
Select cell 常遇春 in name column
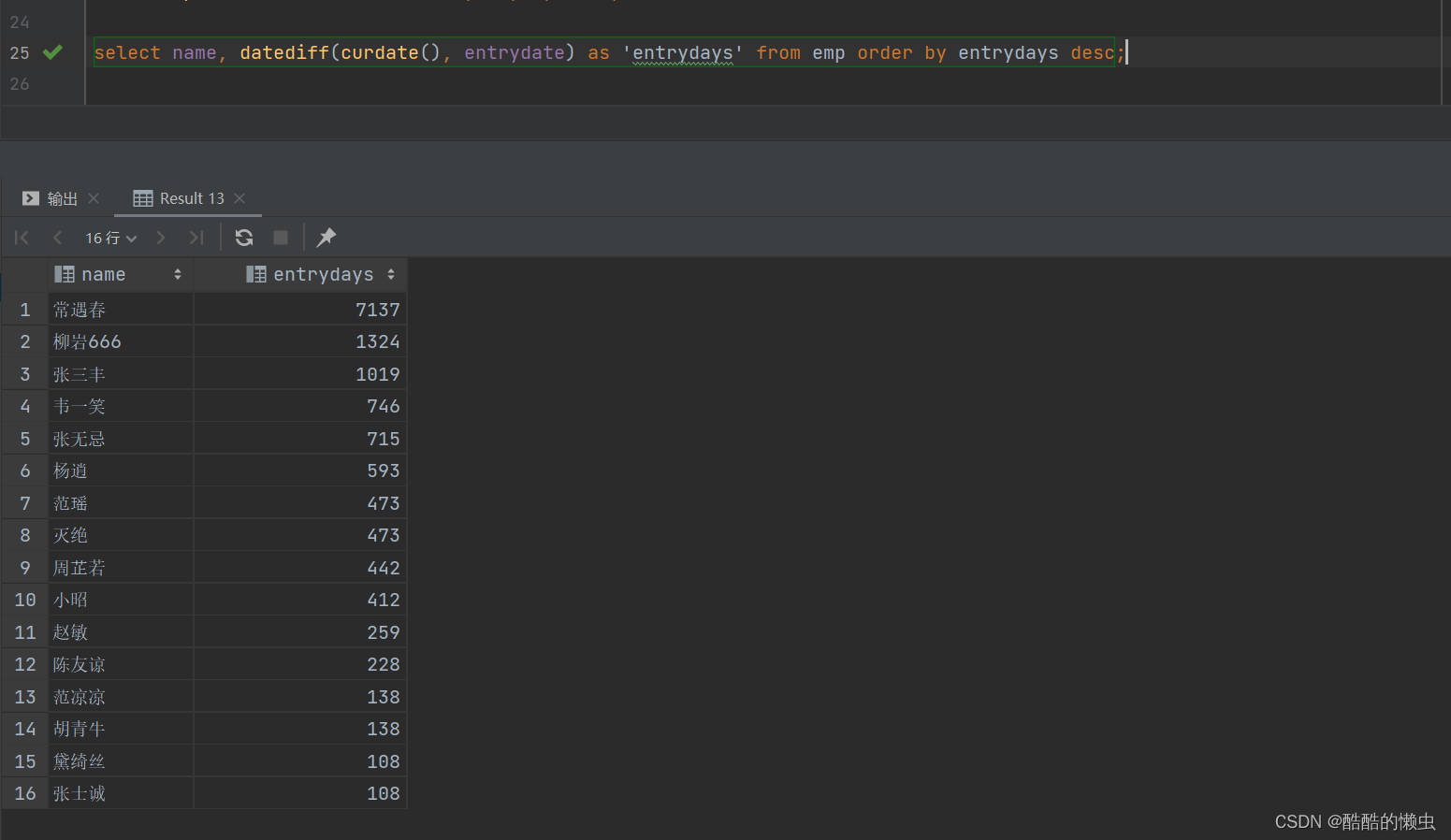point(121,310)
